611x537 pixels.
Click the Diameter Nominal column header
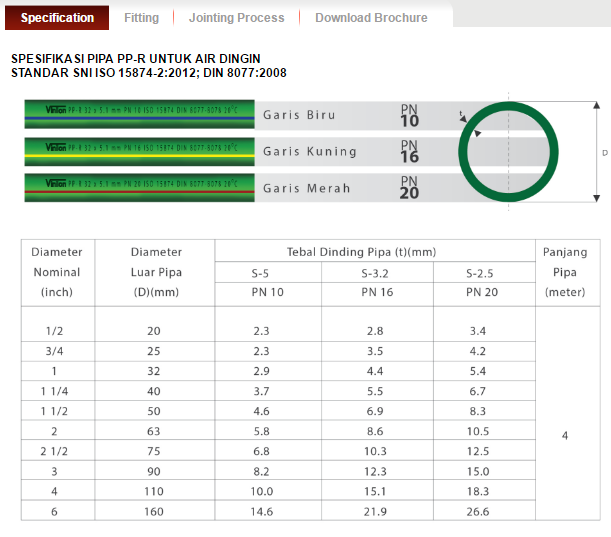click(57, 272)
